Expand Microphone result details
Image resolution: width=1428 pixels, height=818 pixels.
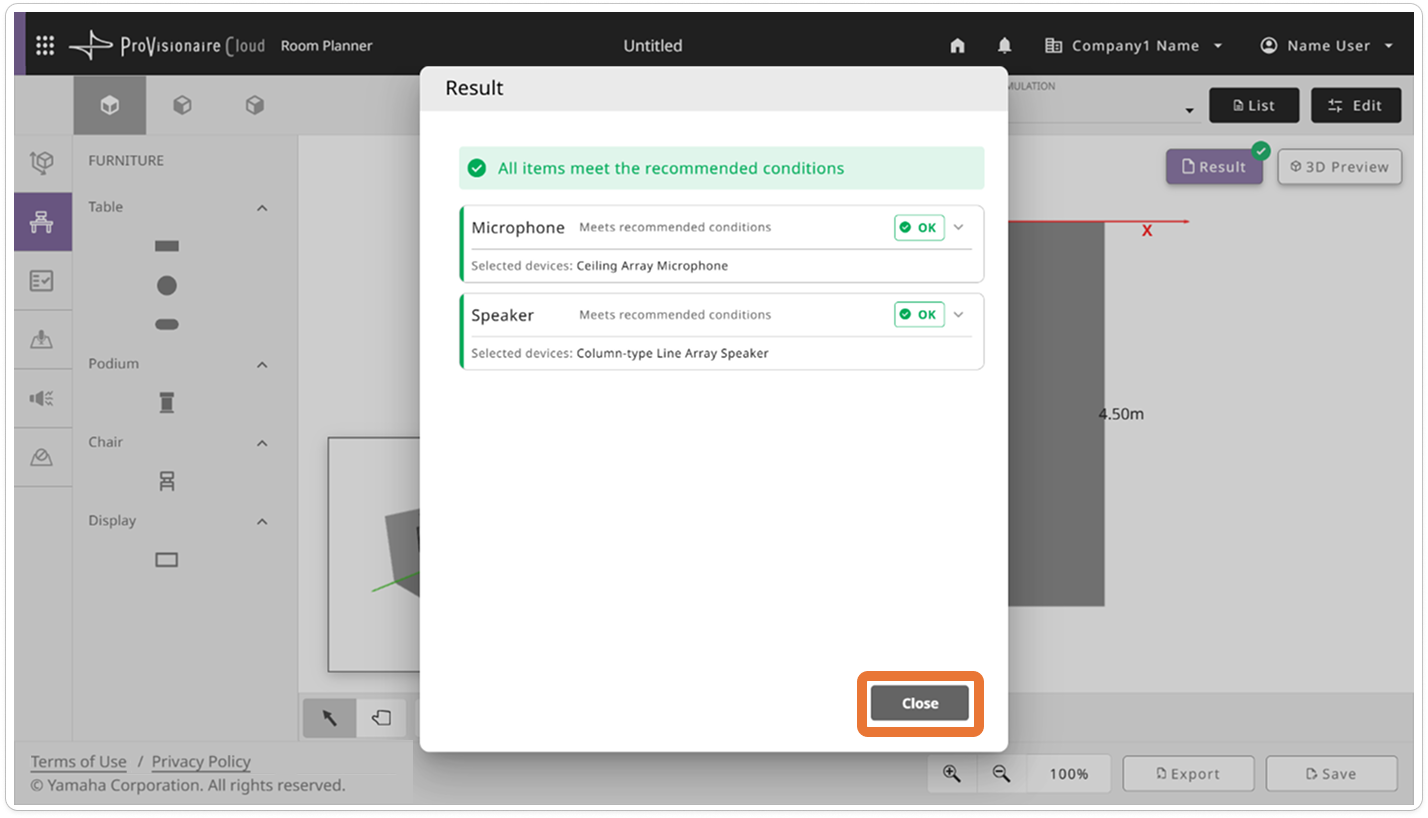pyautogui.click(x=959, y=228)
